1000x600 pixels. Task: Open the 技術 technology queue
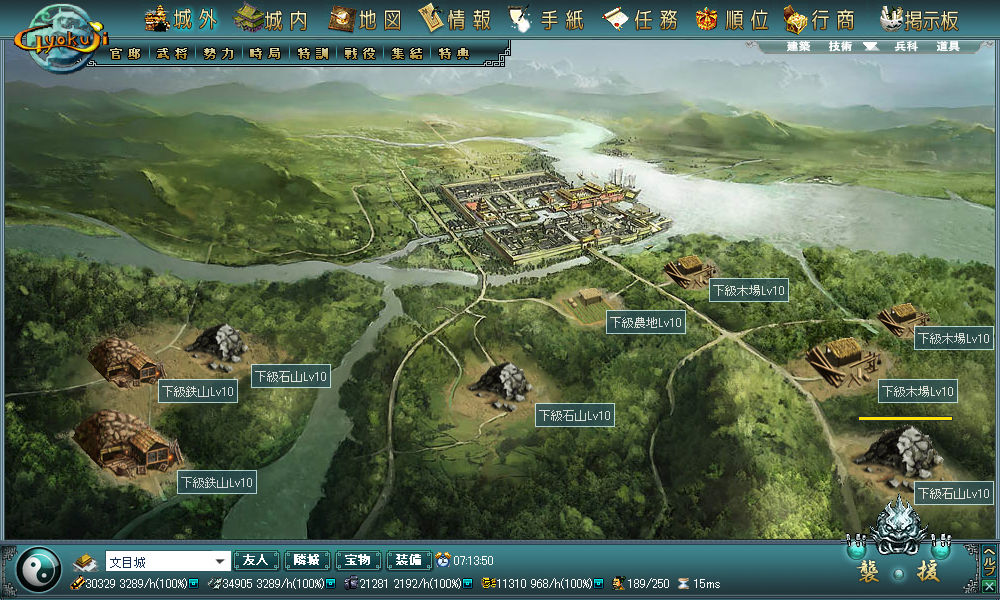point(840,46)
